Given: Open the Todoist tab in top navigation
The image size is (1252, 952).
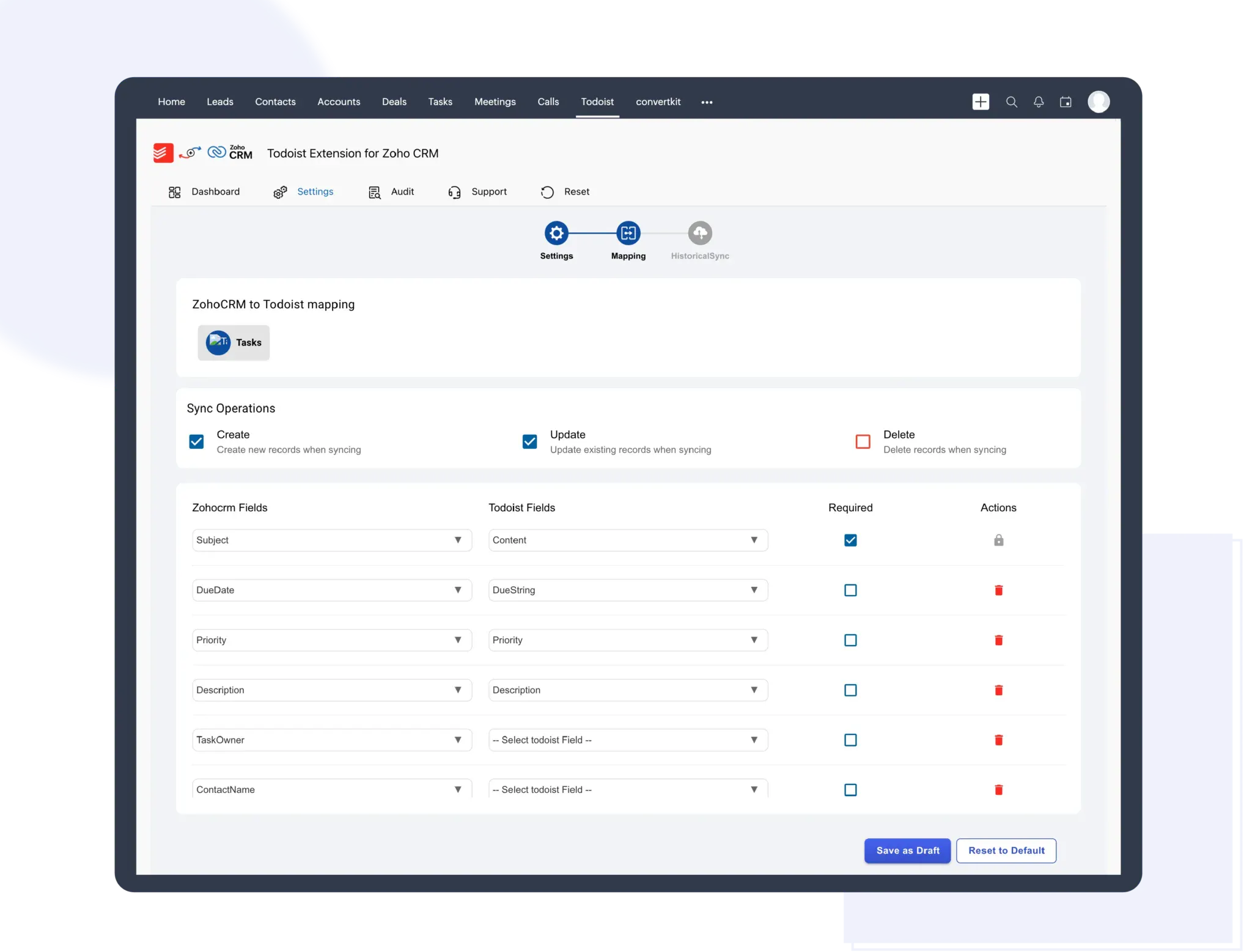Looking at the screenshot, I should point(597,101).
